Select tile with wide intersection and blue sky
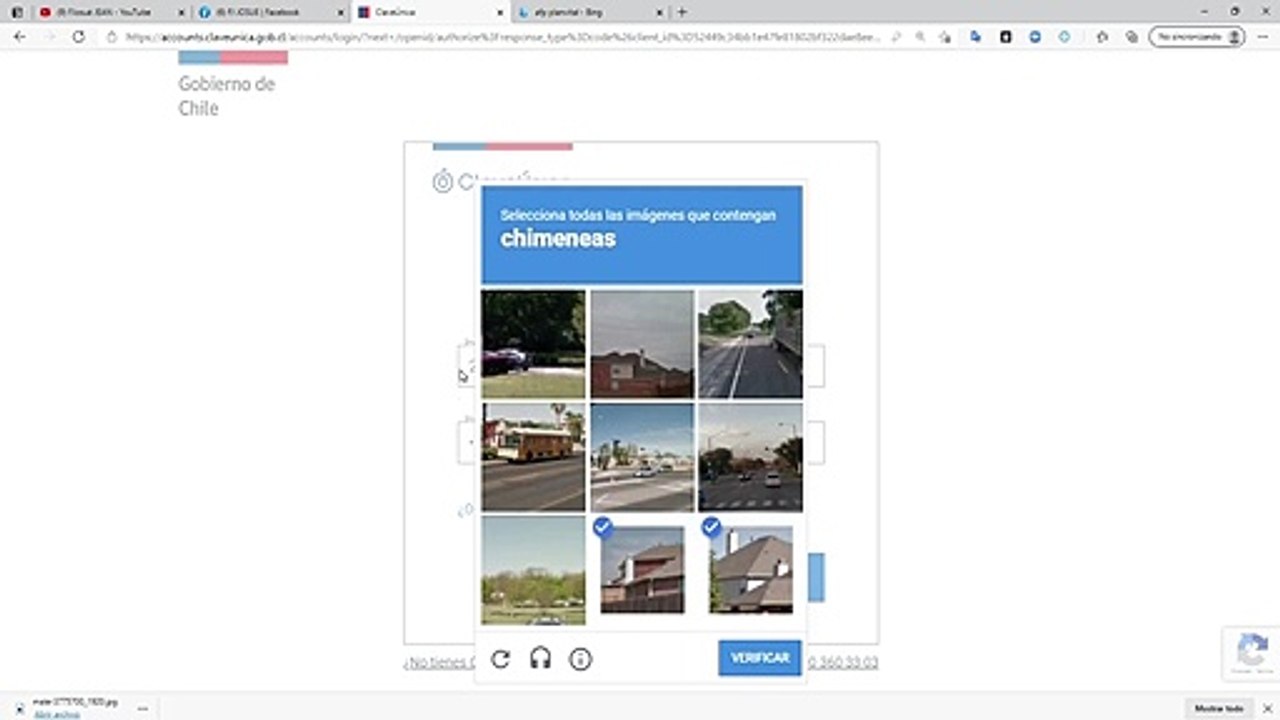The height and width of the screenshot is (720, 1280). pos(642,457)
